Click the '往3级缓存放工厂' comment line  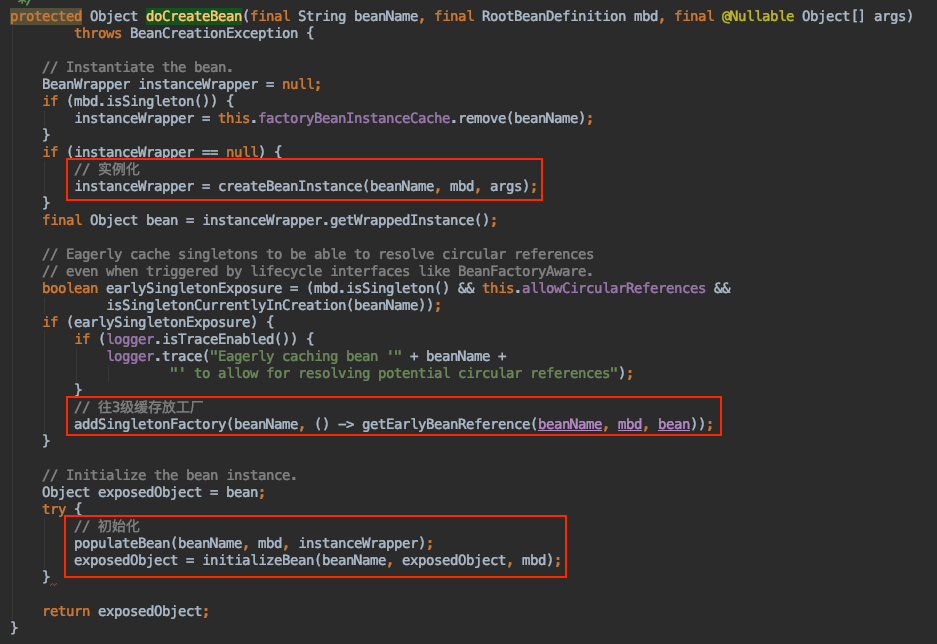point(139,407)
